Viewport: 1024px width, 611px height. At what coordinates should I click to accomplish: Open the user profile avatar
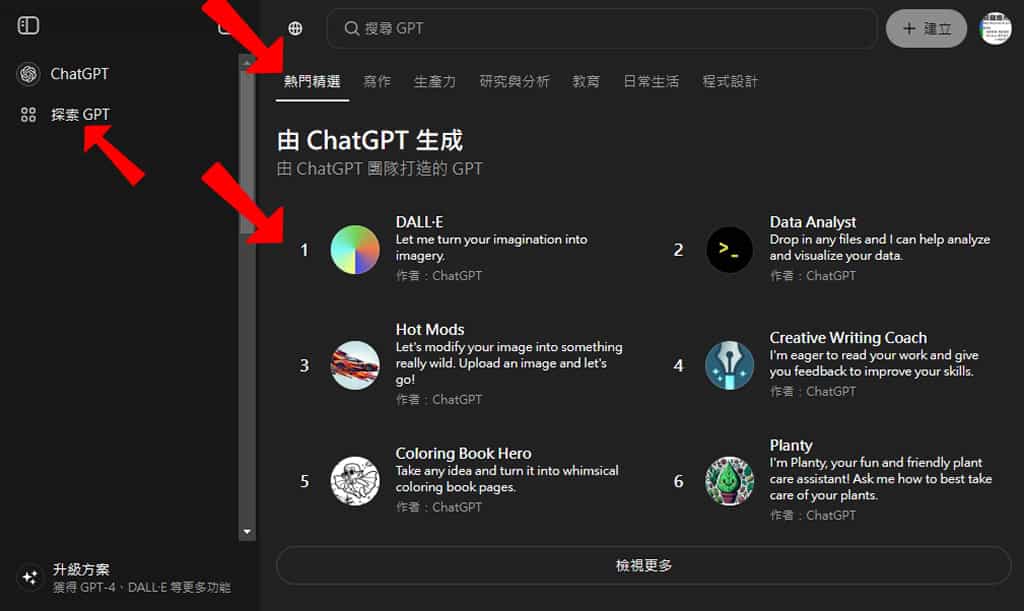tap(995, 28)
